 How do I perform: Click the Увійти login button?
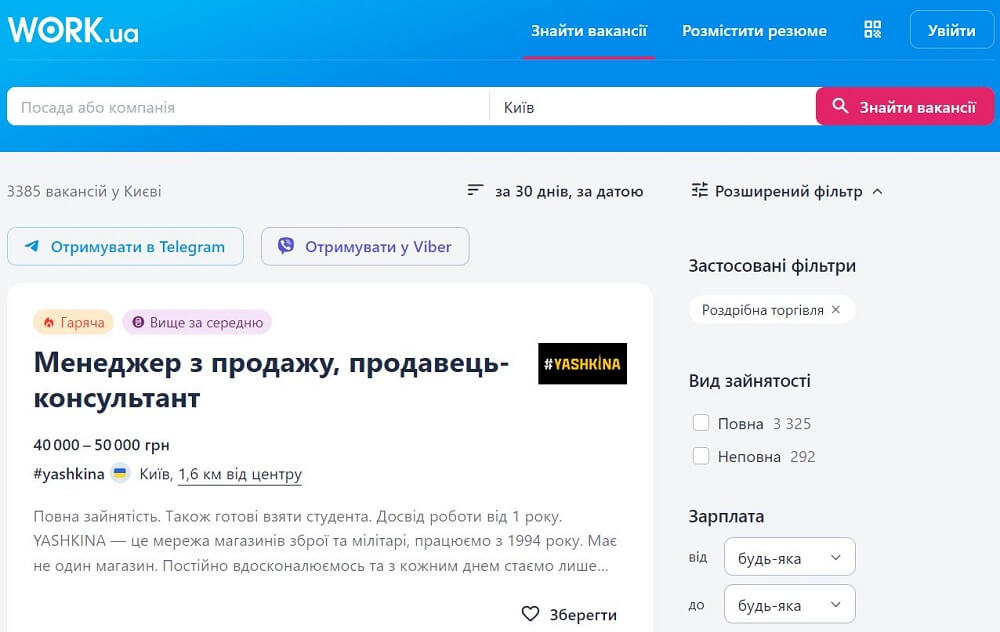951,30
